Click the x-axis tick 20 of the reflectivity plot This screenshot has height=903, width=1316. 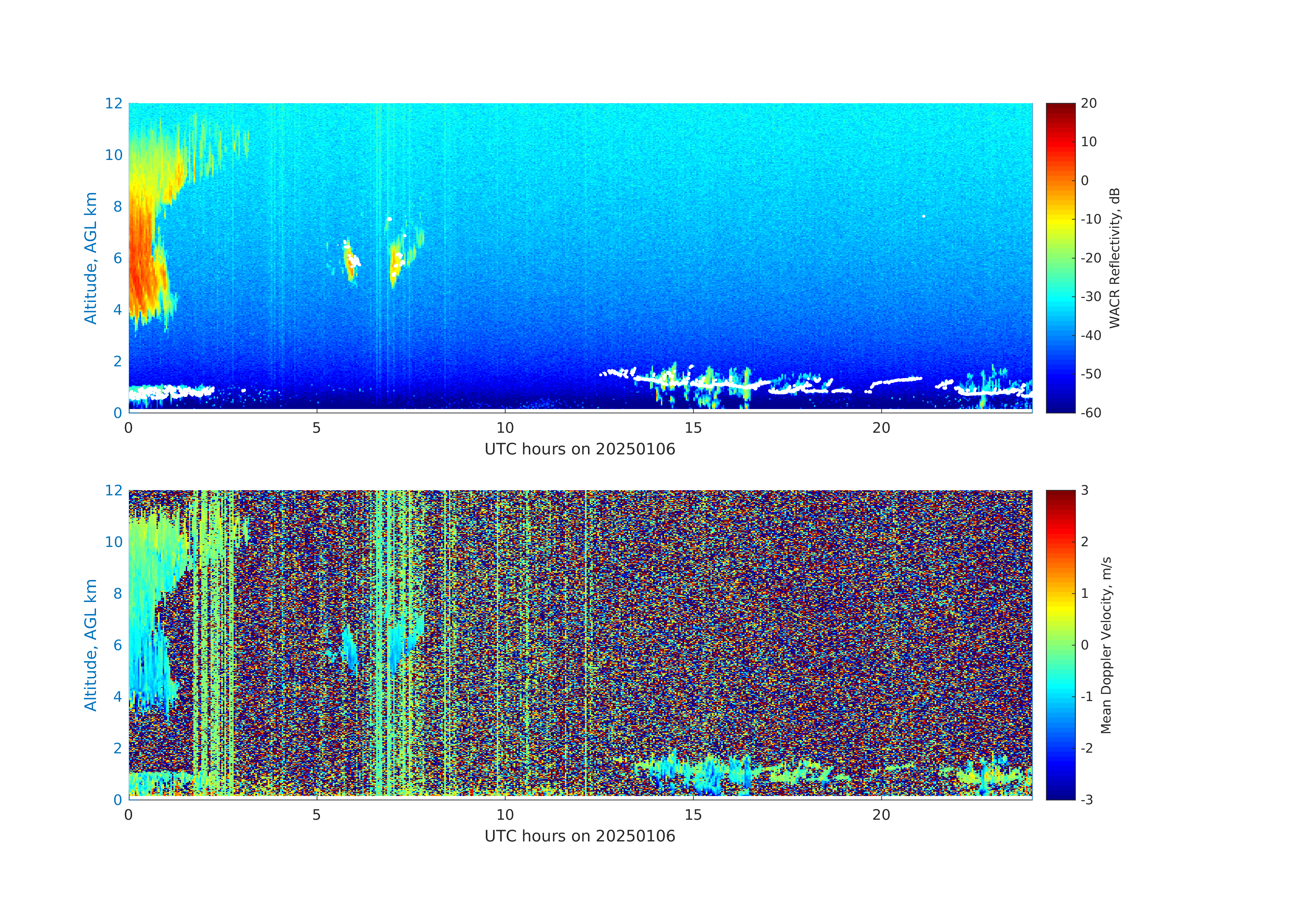pos(881,428)
